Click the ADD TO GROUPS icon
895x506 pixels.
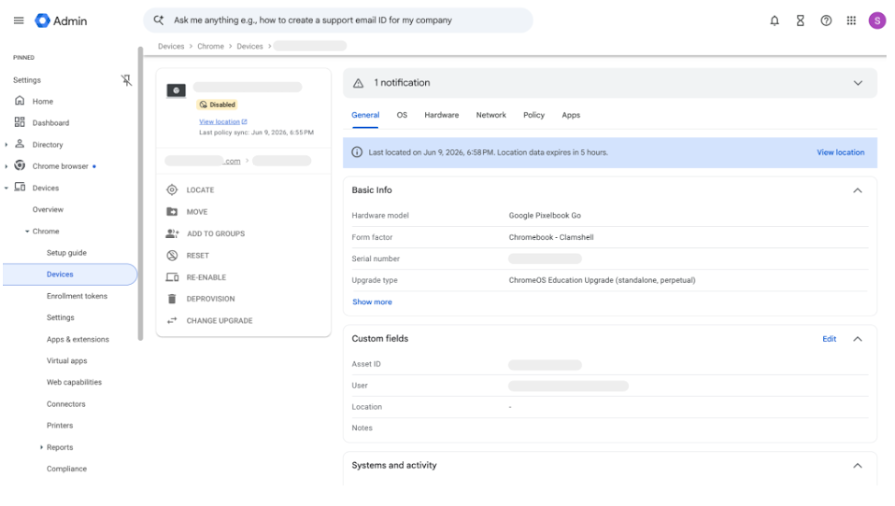pyautogui.click(x=172, y=233)
